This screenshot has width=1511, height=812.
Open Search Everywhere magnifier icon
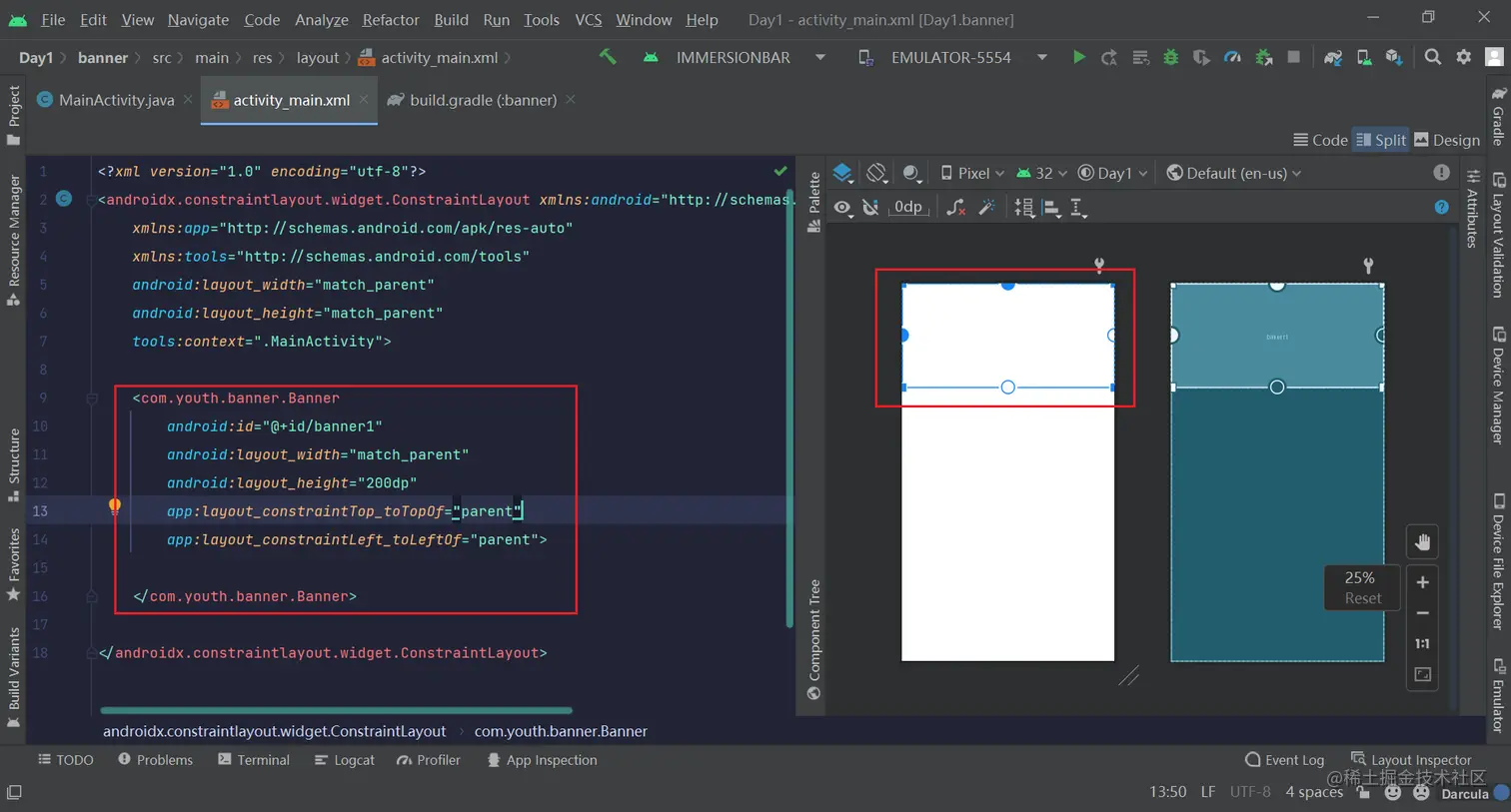pos(1433,57)
